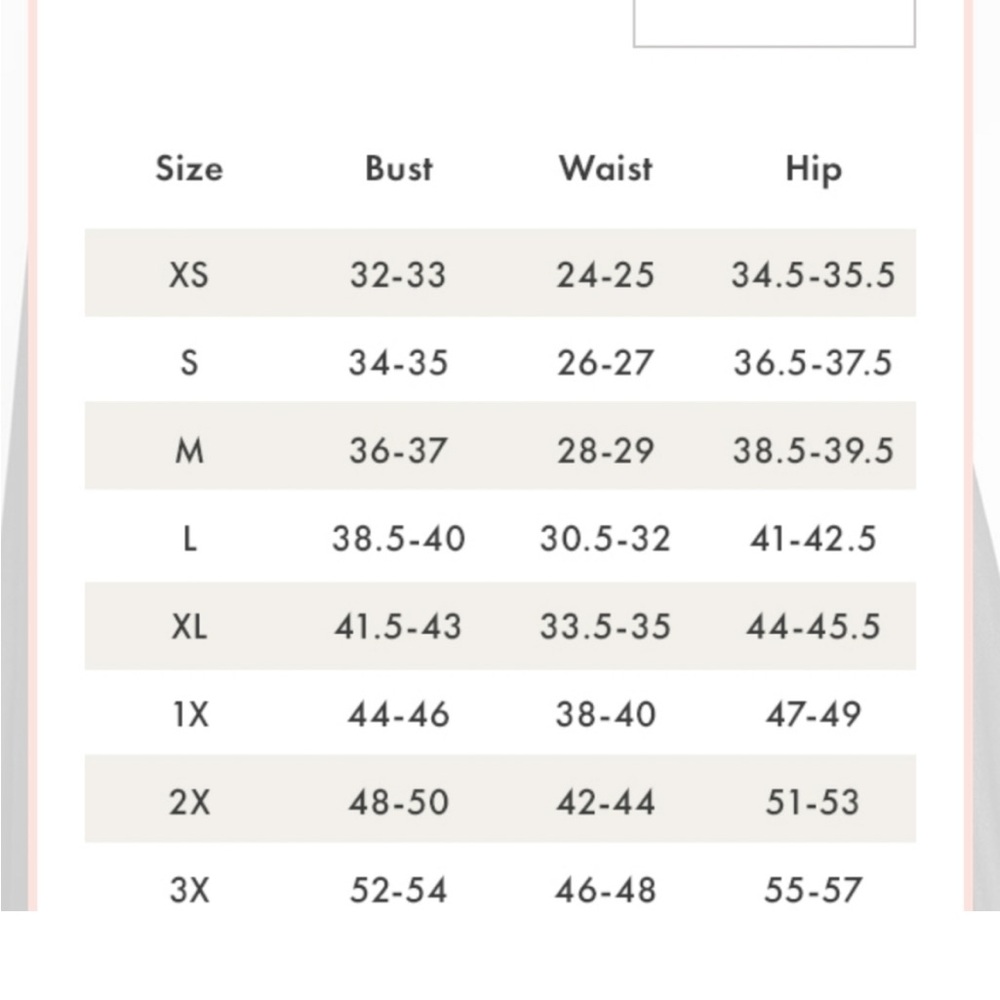Click the 3X bust value 52-54
The height and width of the screenshot is (1000, 1000).
point(399,890)
